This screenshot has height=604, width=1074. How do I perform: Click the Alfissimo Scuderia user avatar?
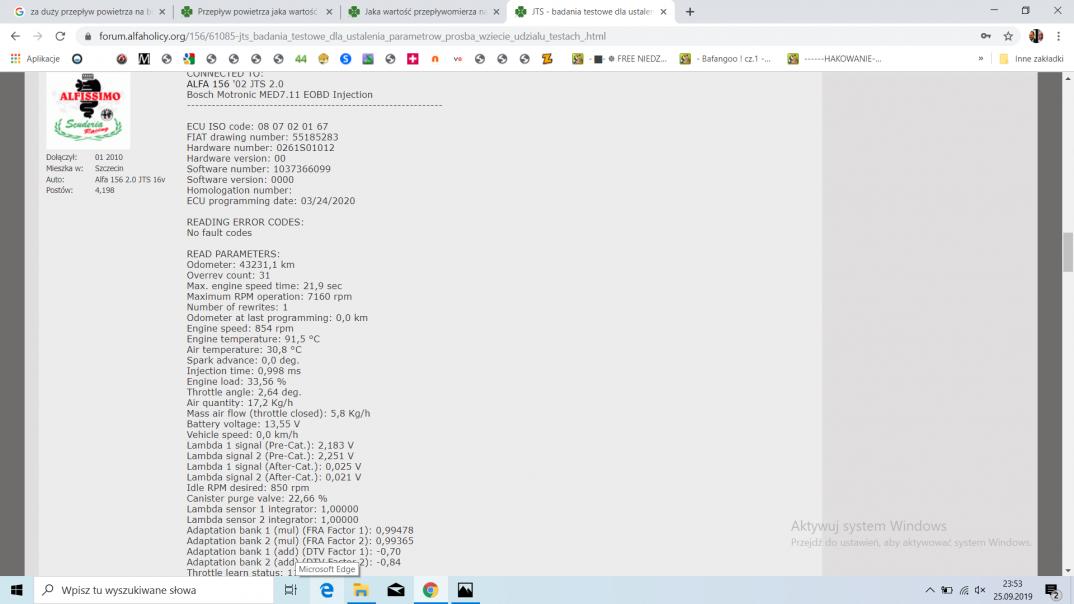[x=88, y=110]
